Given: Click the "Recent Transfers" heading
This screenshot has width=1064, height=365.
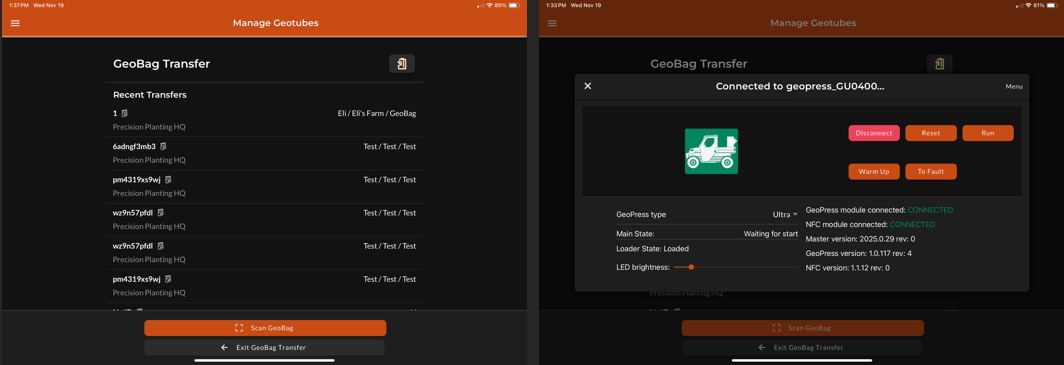Looking at the screenshot, I should pos(149,95).
